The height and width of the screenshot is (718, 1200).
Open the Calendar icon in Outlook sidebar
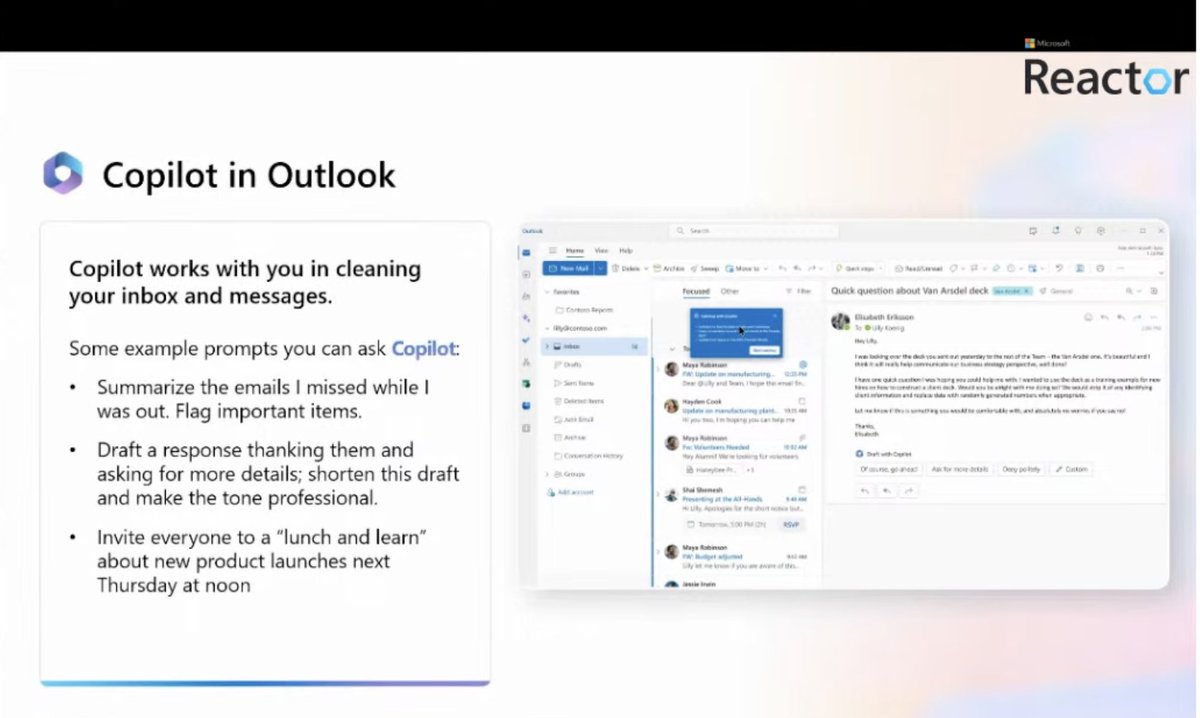pyautogui.click(x=526, y=274)
